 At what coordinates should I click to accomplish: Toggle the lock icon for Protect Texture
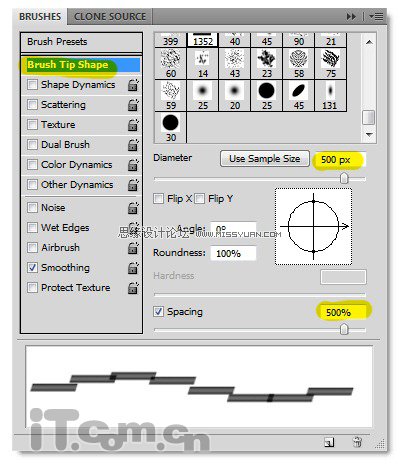133,288
